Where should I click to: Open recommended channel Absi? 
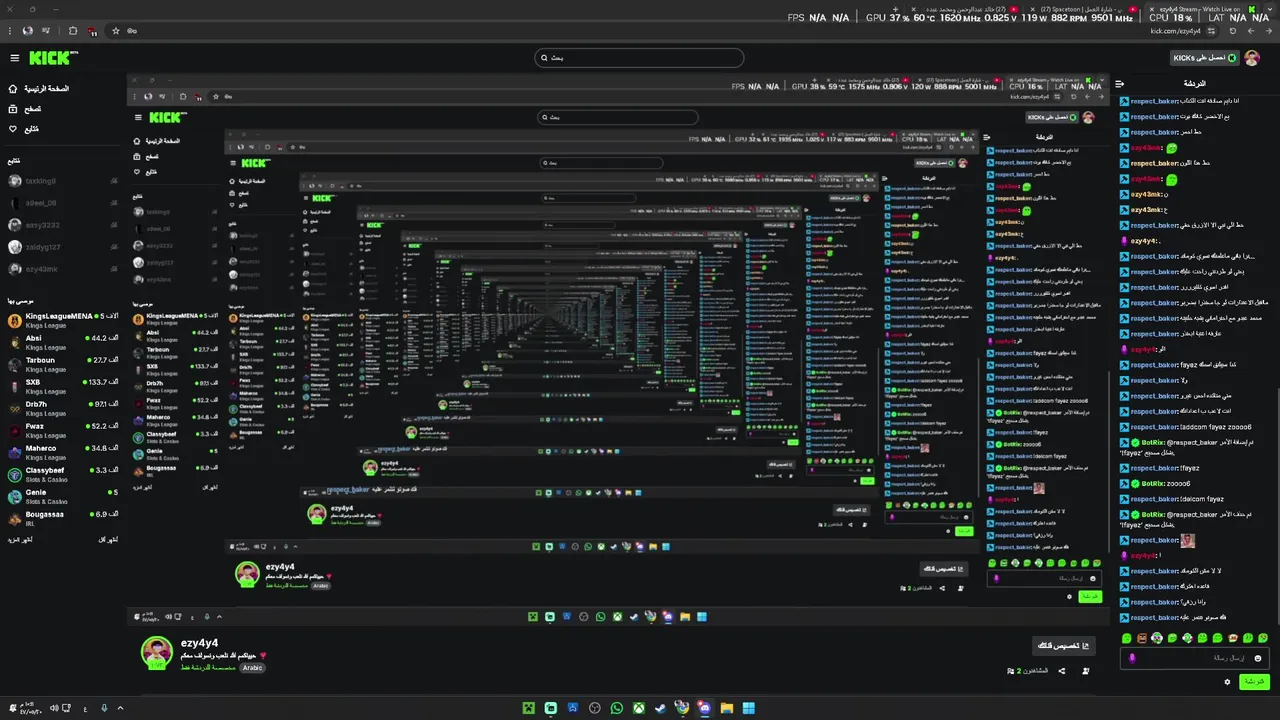point(62,342)
